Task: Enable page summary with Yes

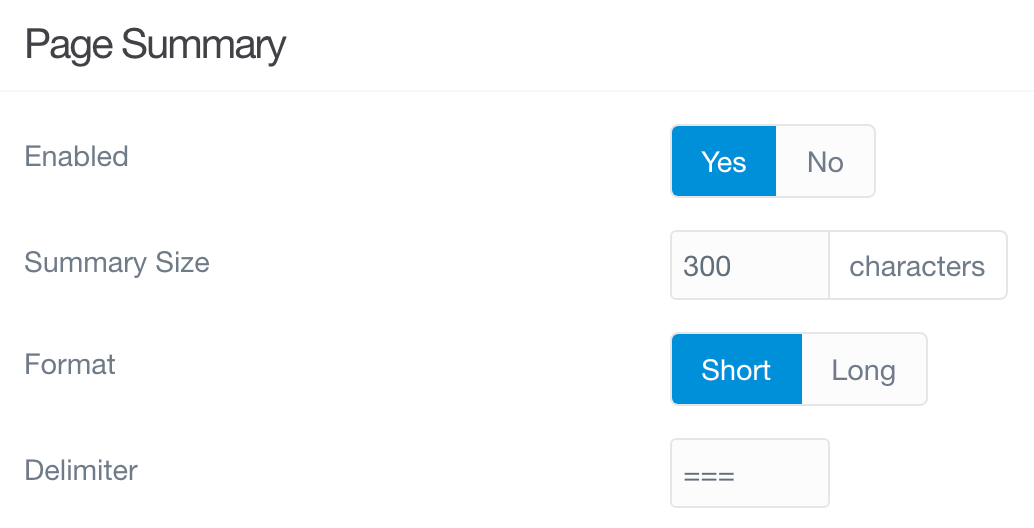Action: point(723,161)
